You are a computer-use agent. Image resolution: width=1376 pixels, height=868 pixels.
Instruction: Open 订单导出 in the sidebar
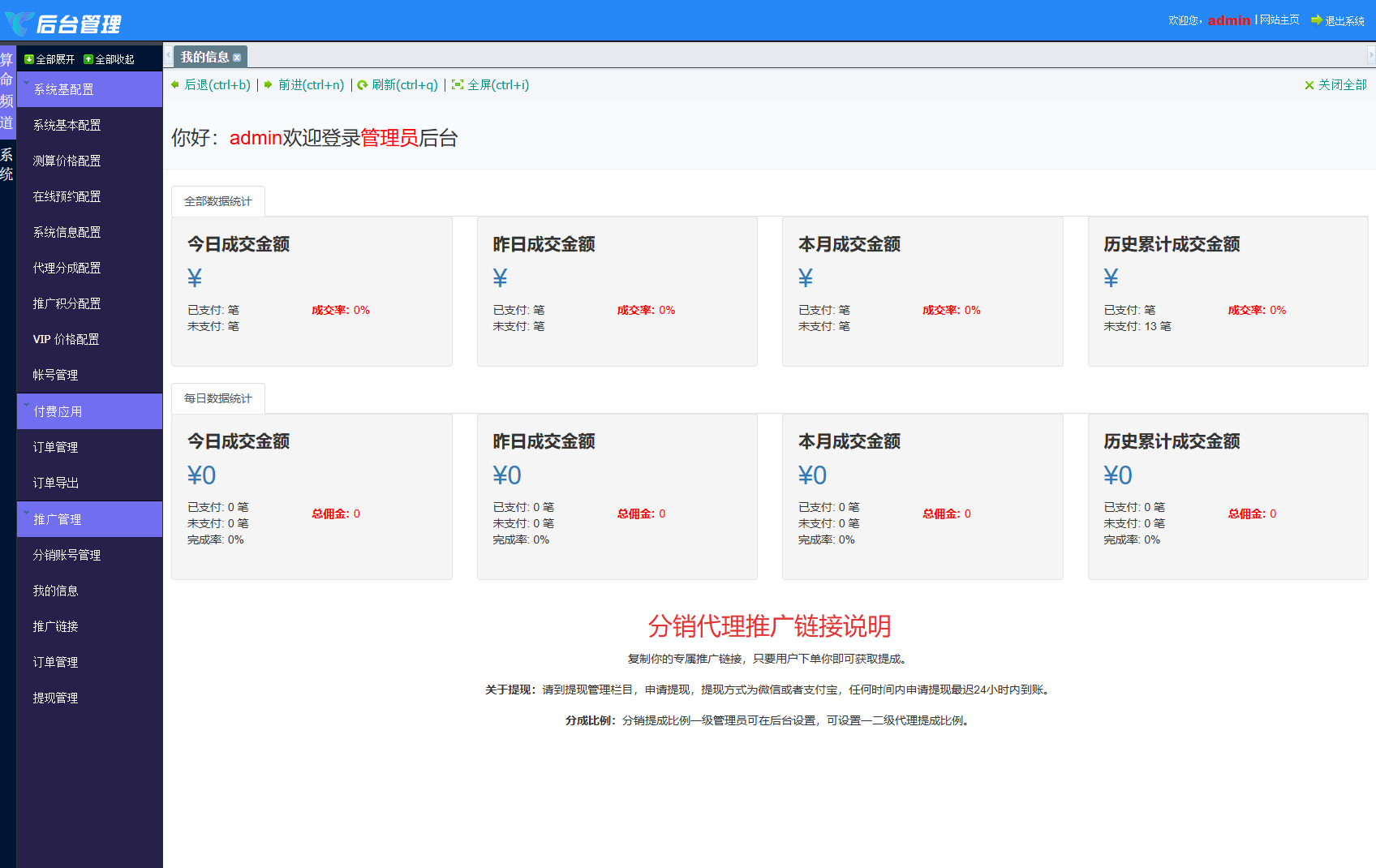54,482
